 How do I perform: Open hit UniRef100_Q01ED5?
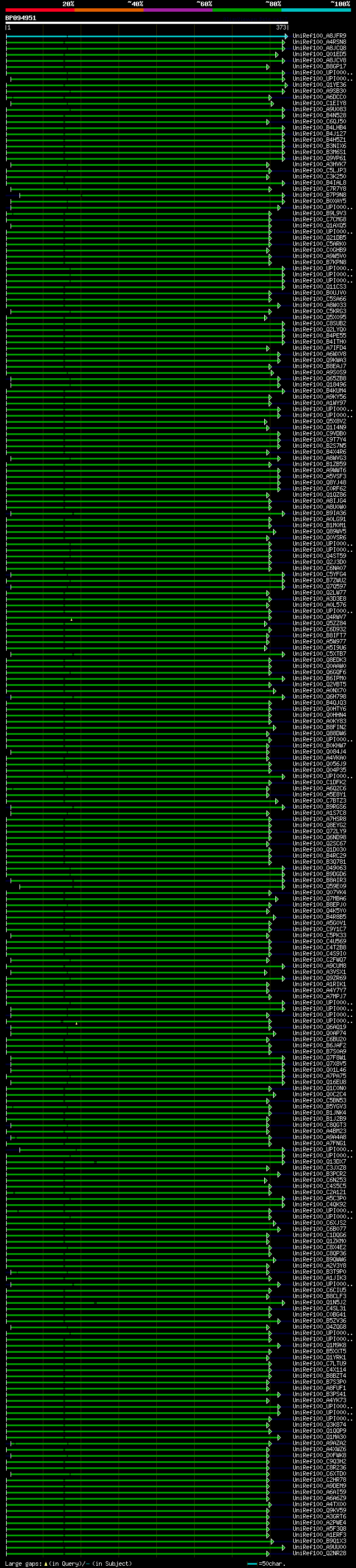coord(319,54)
